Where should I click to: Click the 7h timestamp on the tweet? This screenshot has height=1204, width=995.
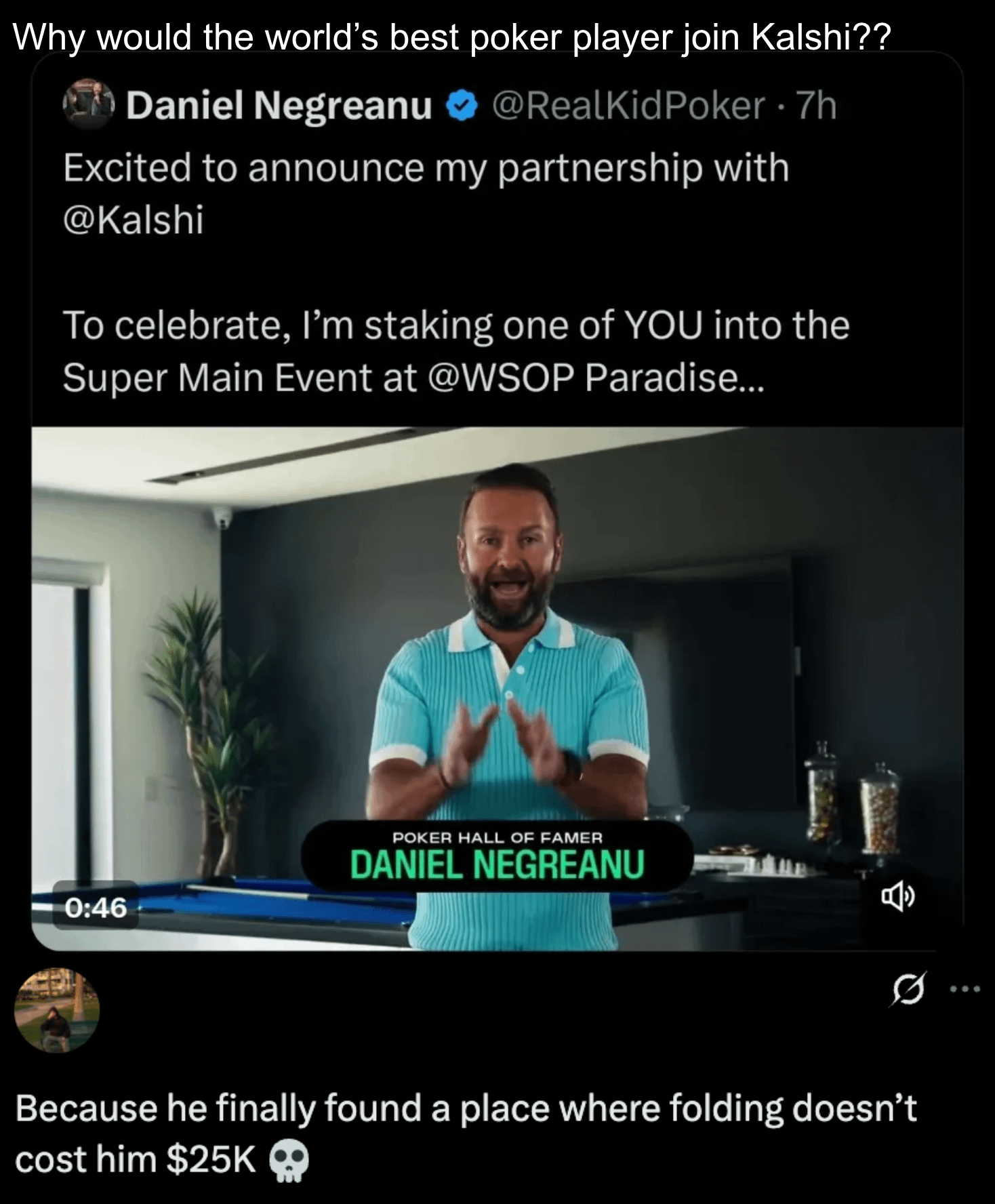tap(817, 106)
